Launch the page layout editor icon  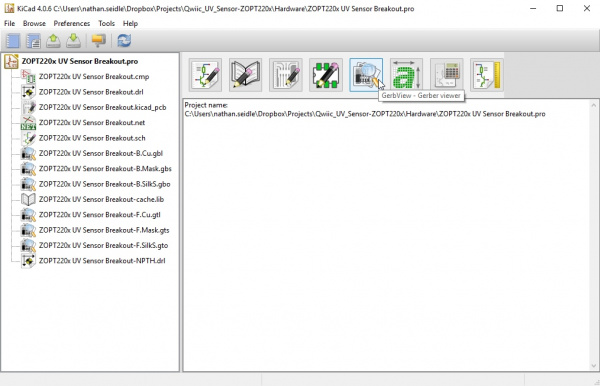(x=486, y=75)
